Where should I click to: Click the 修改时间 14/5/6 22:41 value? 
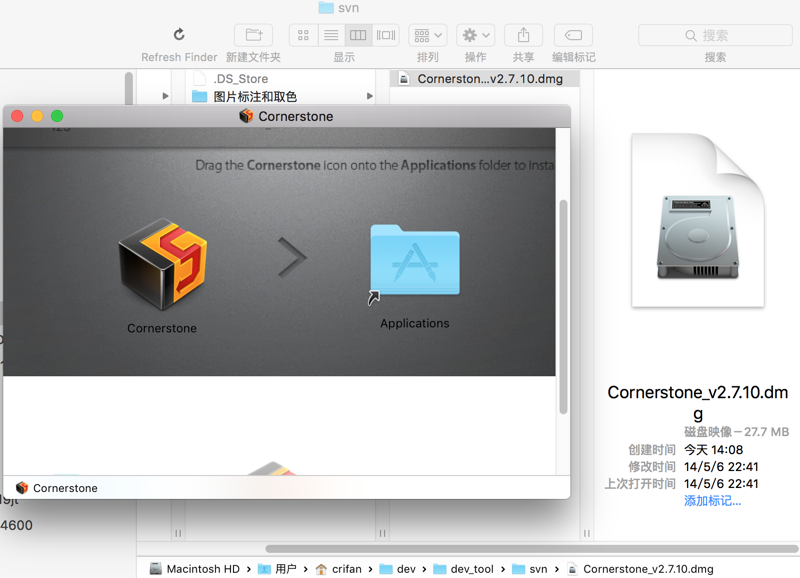721,467
